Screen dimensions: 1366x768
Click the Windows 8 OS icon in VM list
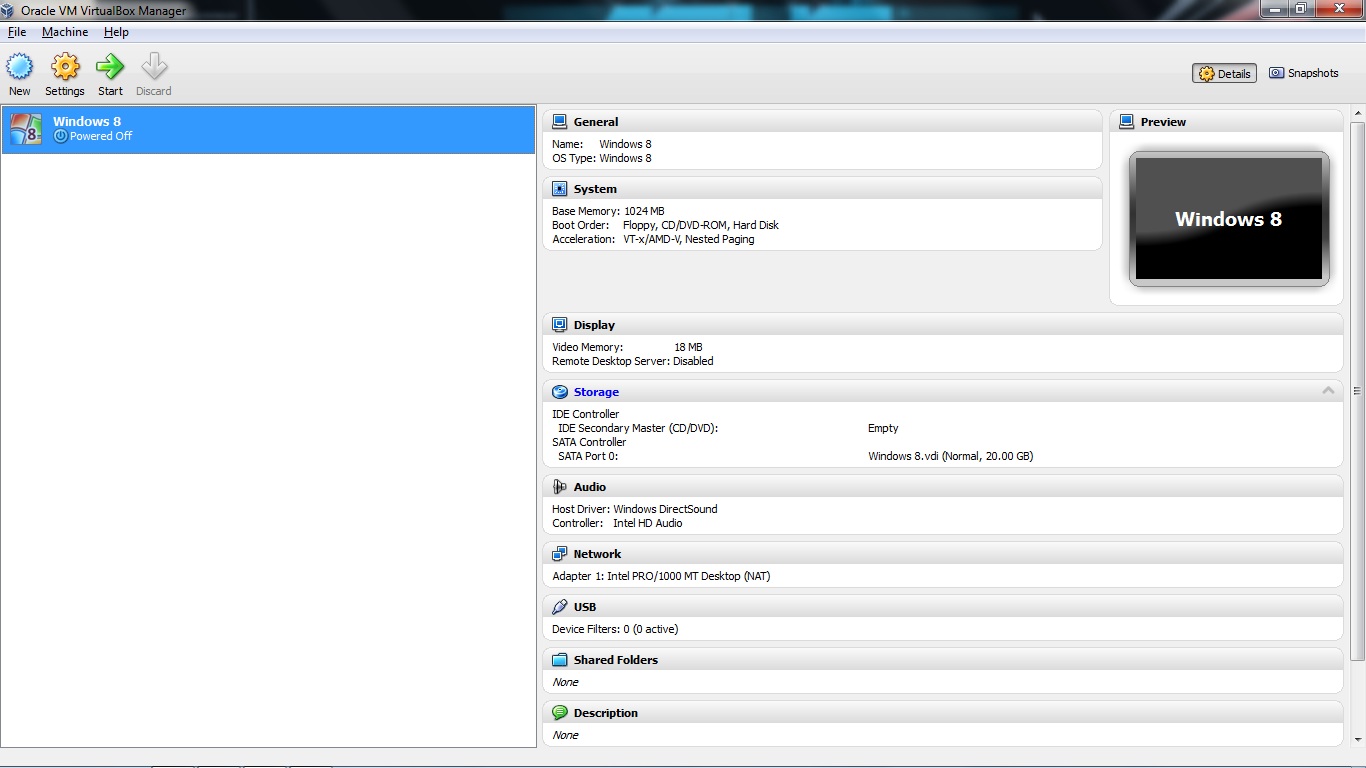[x=26, y=129]
